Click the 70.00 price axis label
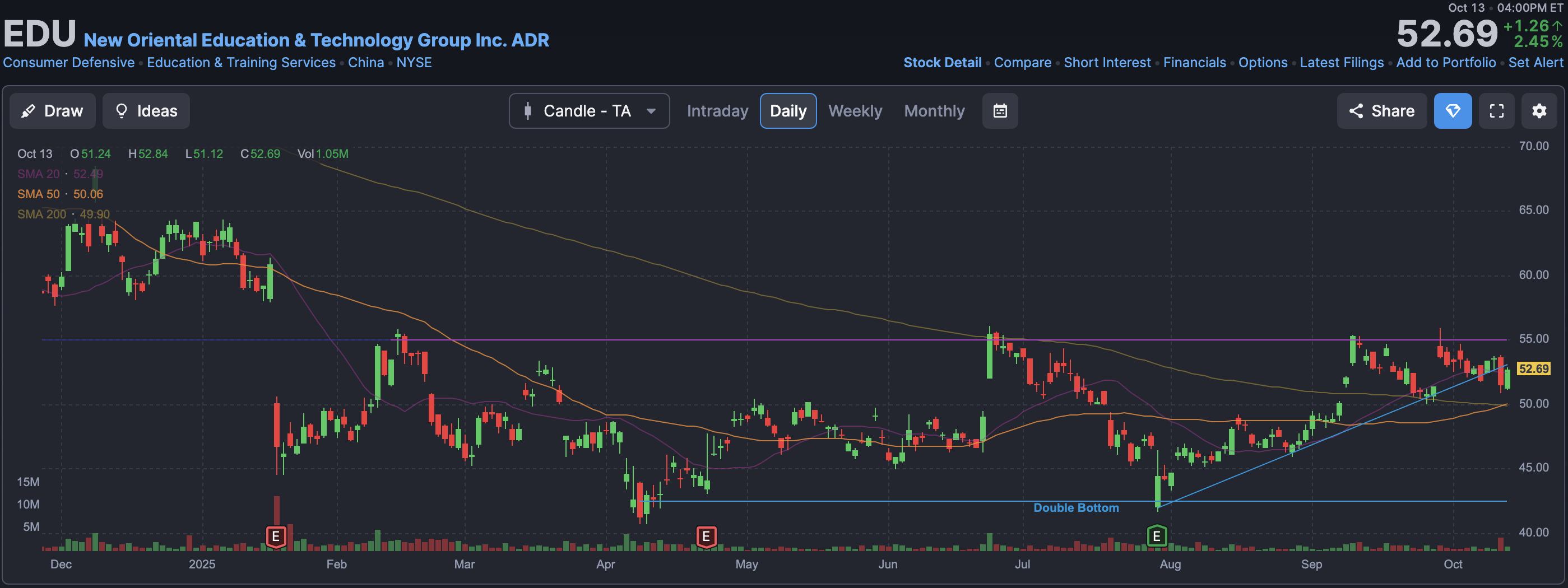 pos(1533,146)
